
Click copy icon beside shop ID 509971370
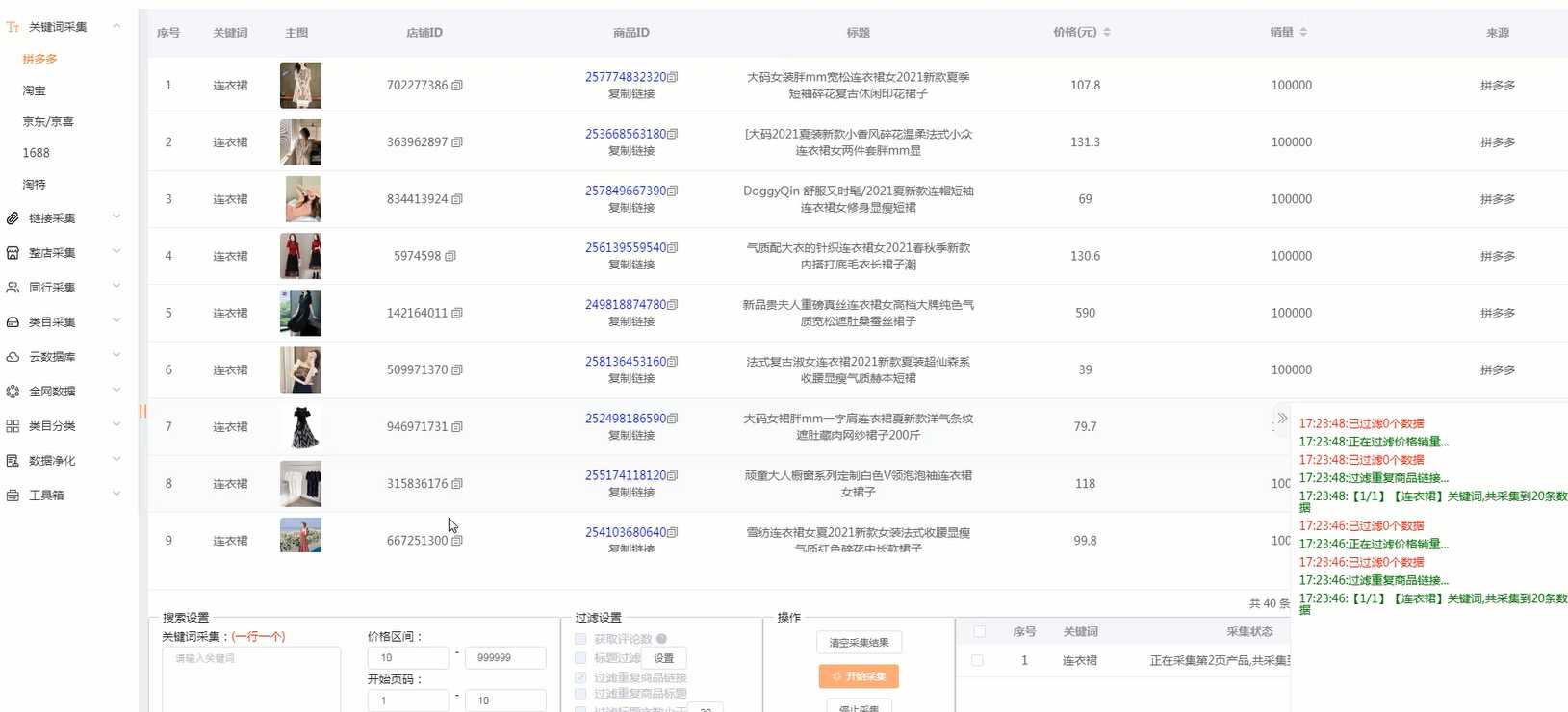point(457,369)
